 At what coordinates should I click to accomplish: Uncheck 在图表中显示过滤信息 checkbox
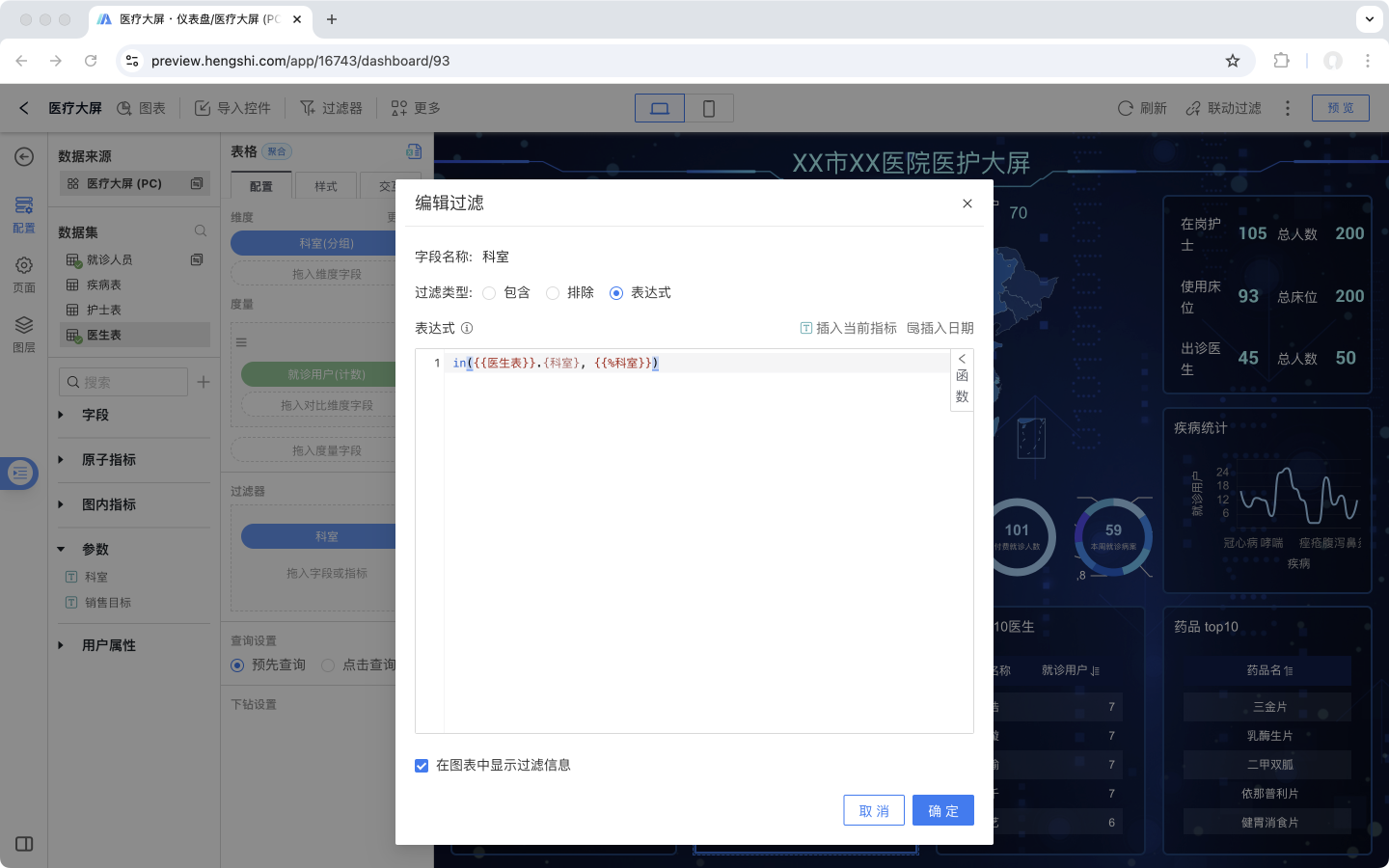coord(422,766)
